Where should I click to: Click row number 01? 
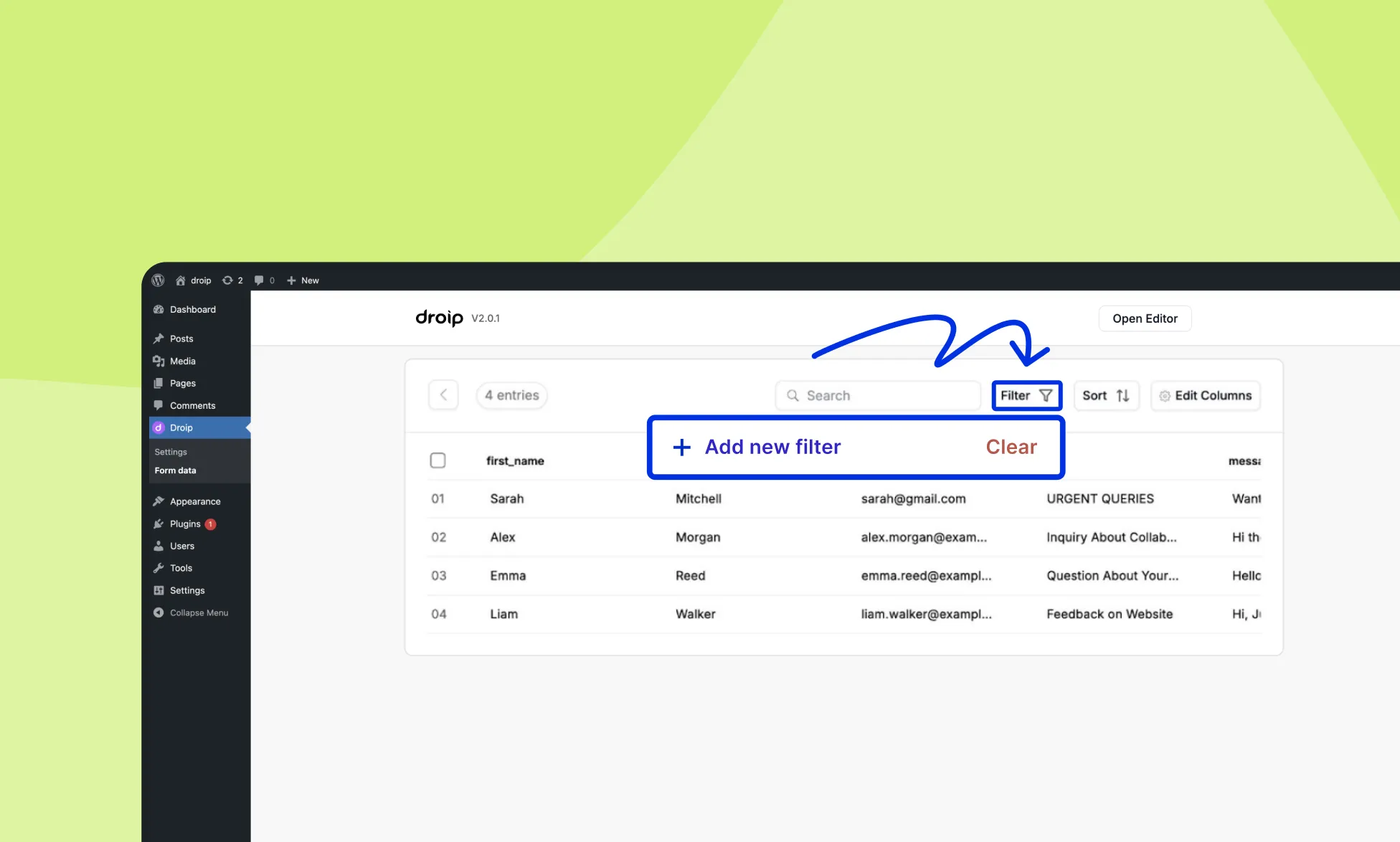pos(437,498)
